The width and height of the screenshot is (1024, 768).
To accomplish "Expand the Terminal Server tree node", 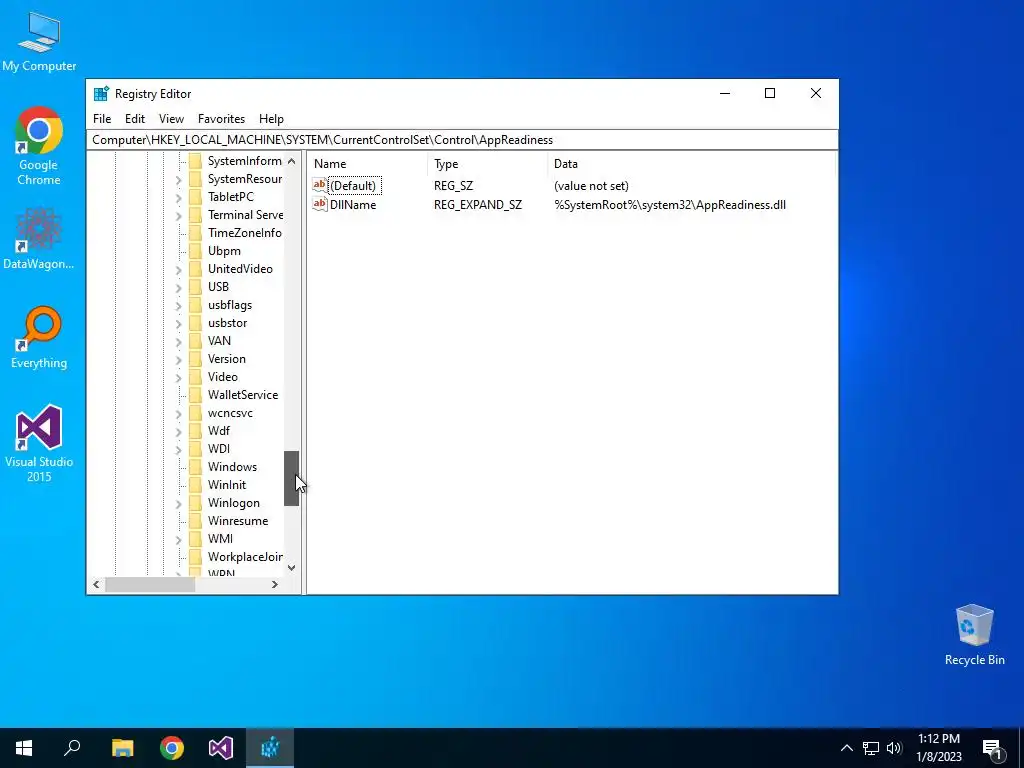I will point(178,216).
